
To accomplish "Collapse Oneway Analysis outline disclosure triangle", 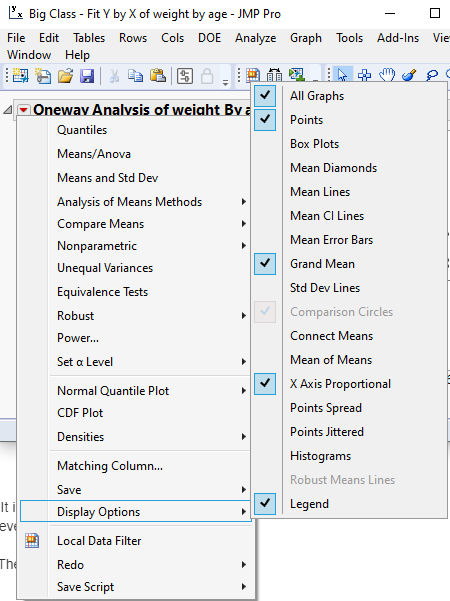I will pyautogui.click(x=8, y=110).
